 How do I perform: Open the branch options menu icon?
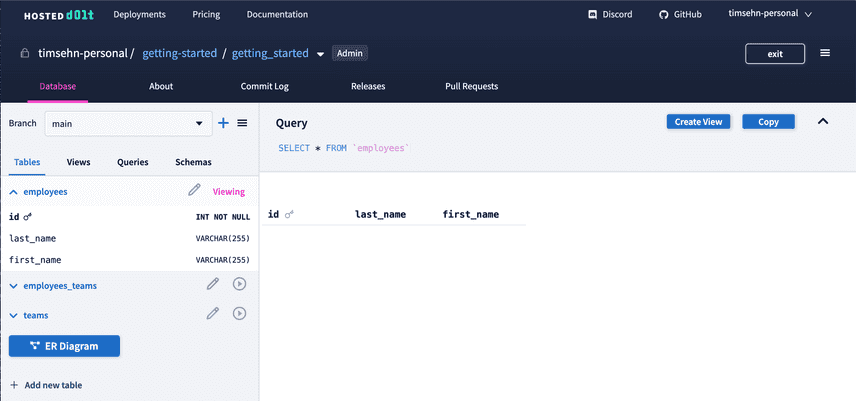(x=242, y=123)
